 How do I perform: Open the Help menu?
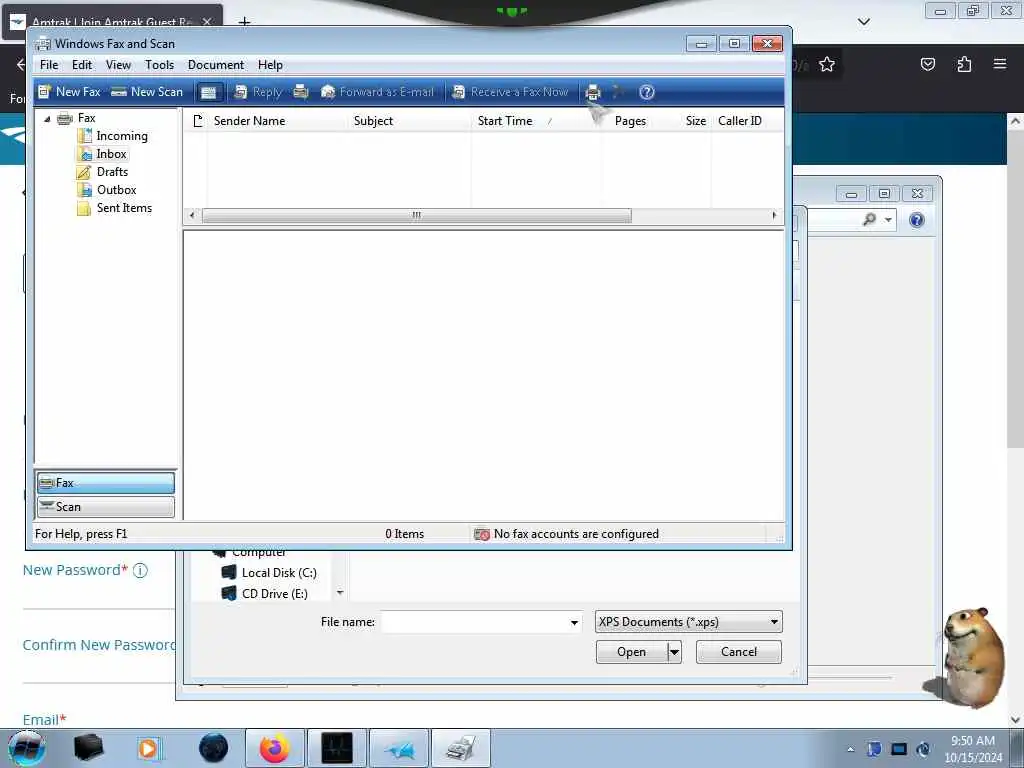[270, 65]
